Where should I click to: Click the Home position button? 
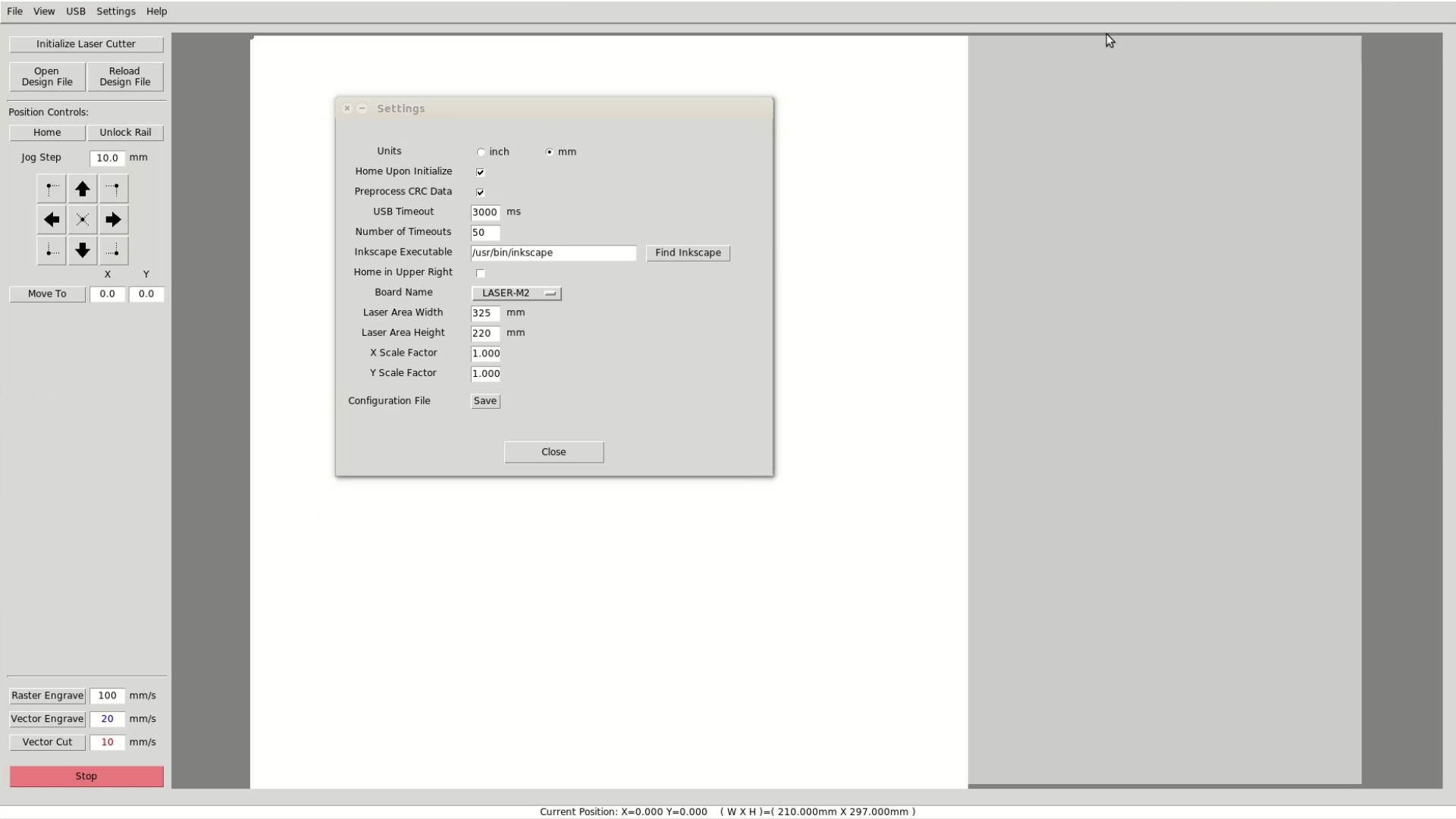click(x=47, y=133)
